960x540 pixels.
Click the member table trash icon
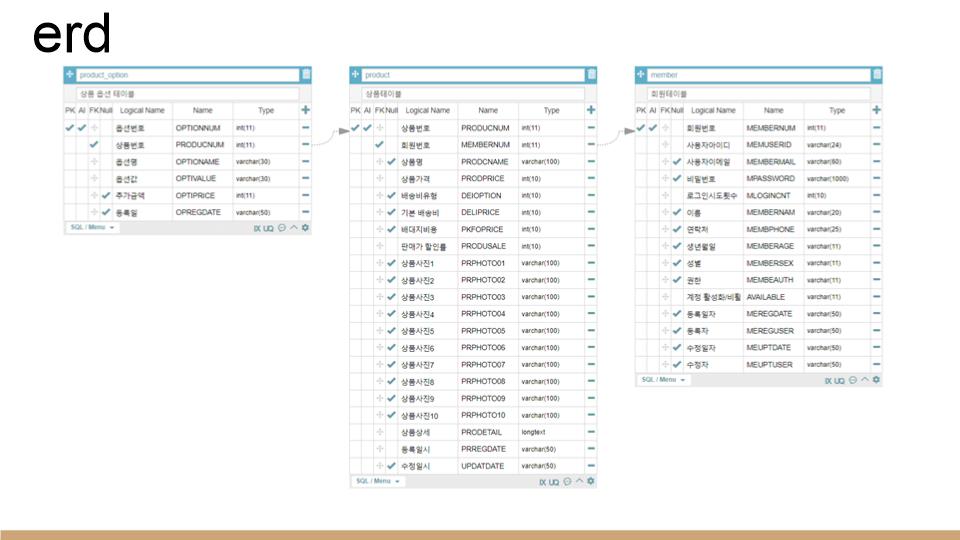tap(877, 75)
